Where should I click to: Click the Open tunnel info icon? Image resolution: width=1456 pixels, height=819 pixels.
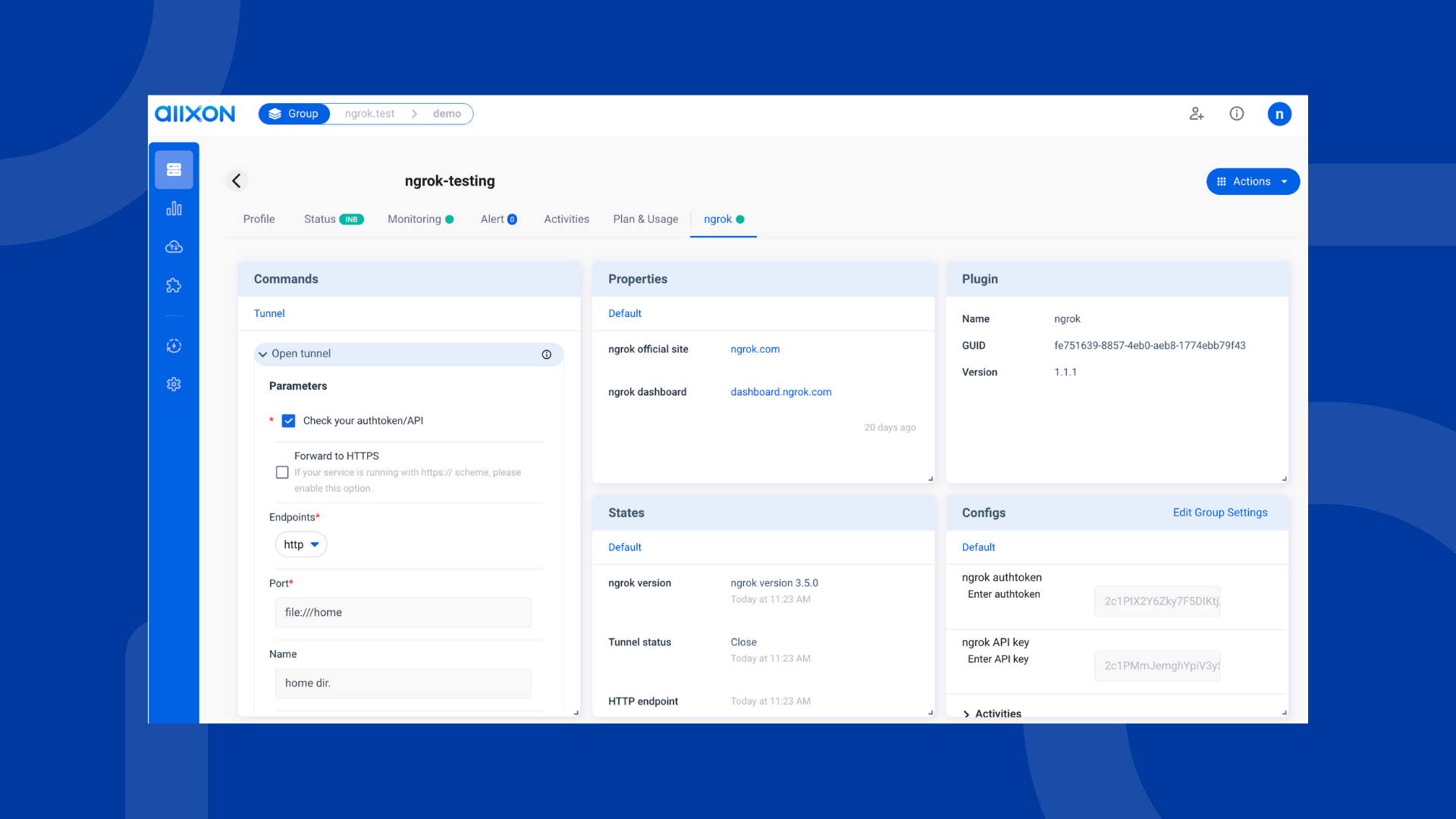tap(546, 354)
